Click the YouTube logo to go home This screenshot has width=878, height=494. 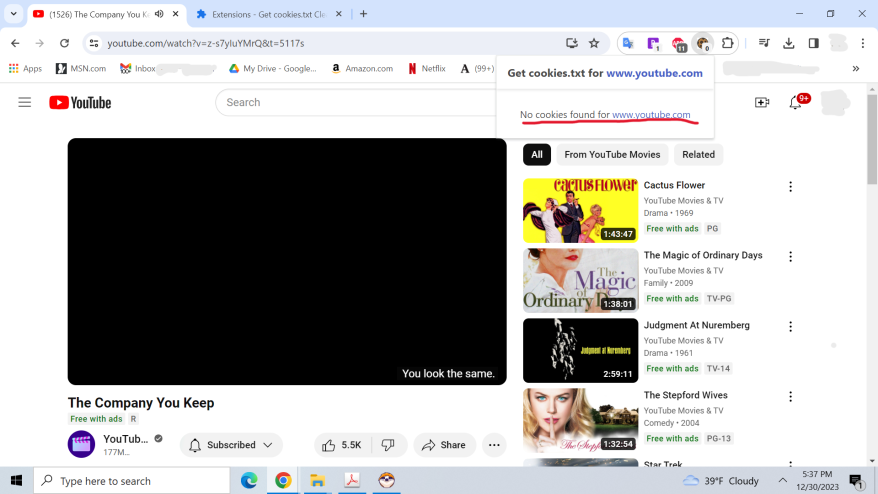click(80, 102)
